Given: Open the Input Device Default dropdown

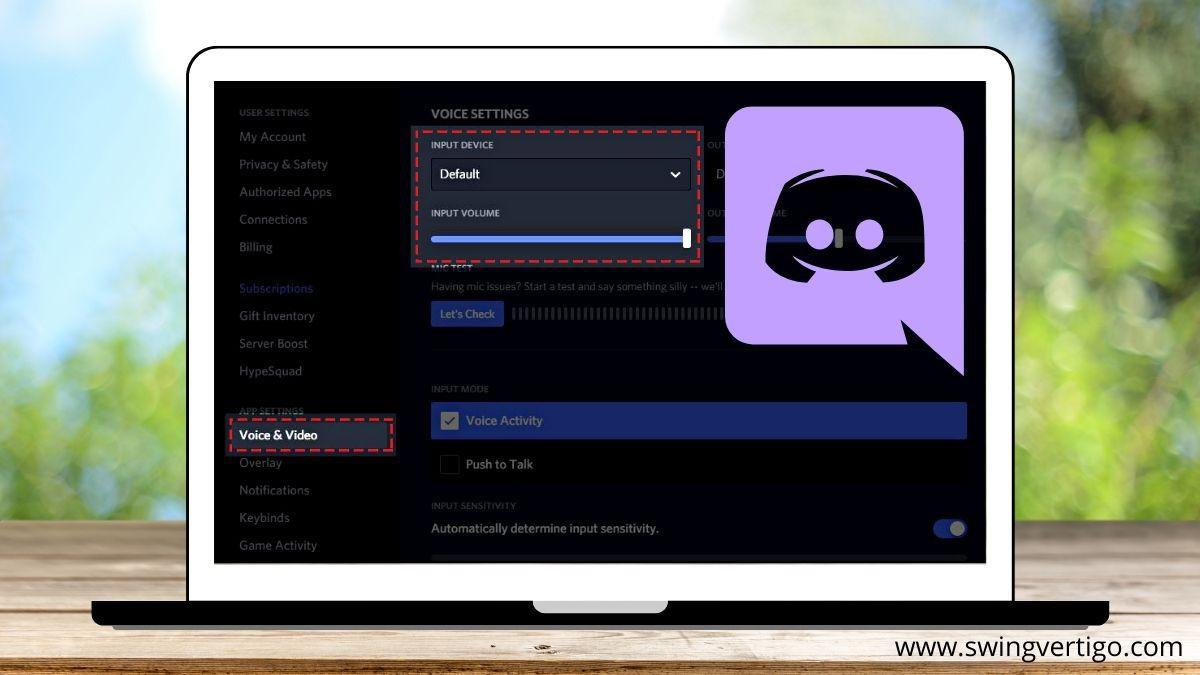Looking at the screenshot, I should [x=560, y=174].
